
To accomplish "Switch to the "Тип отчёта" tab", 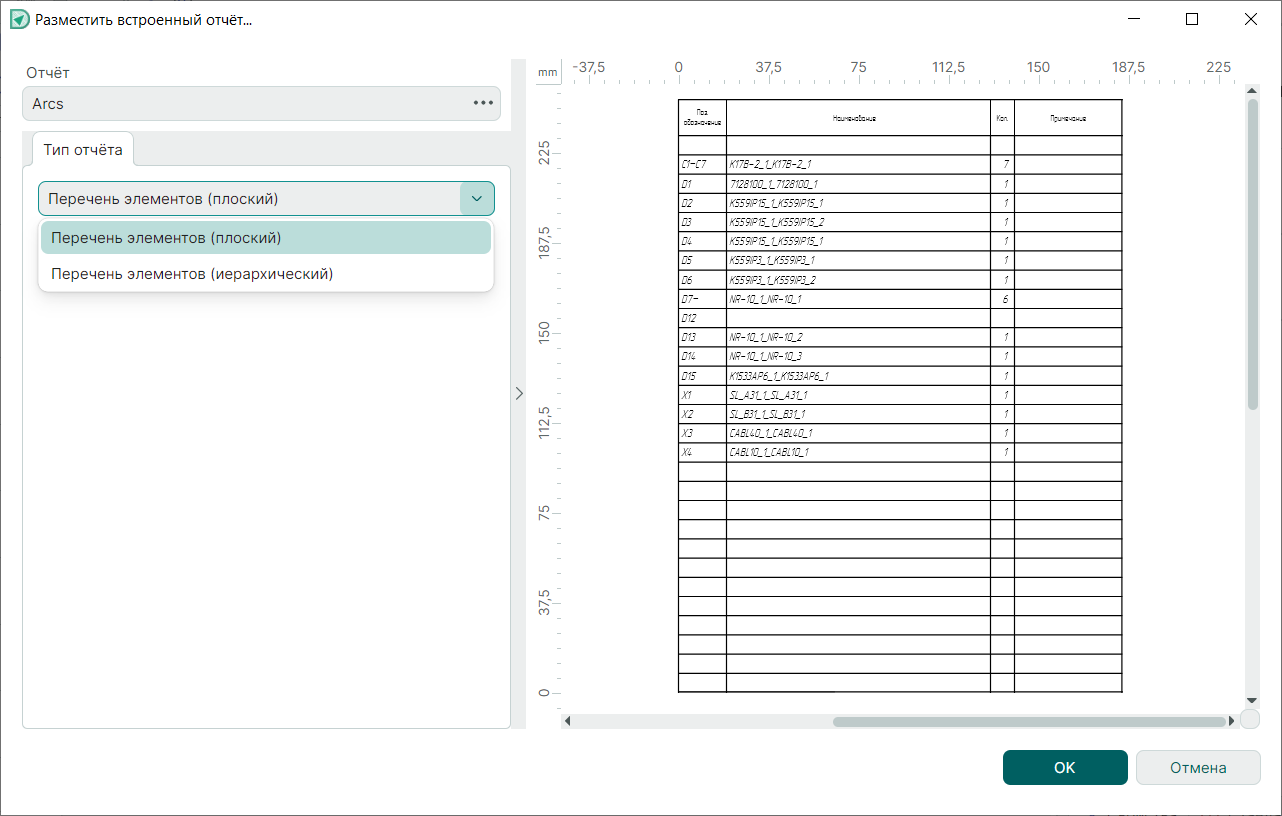I will (x=83, y=150).
